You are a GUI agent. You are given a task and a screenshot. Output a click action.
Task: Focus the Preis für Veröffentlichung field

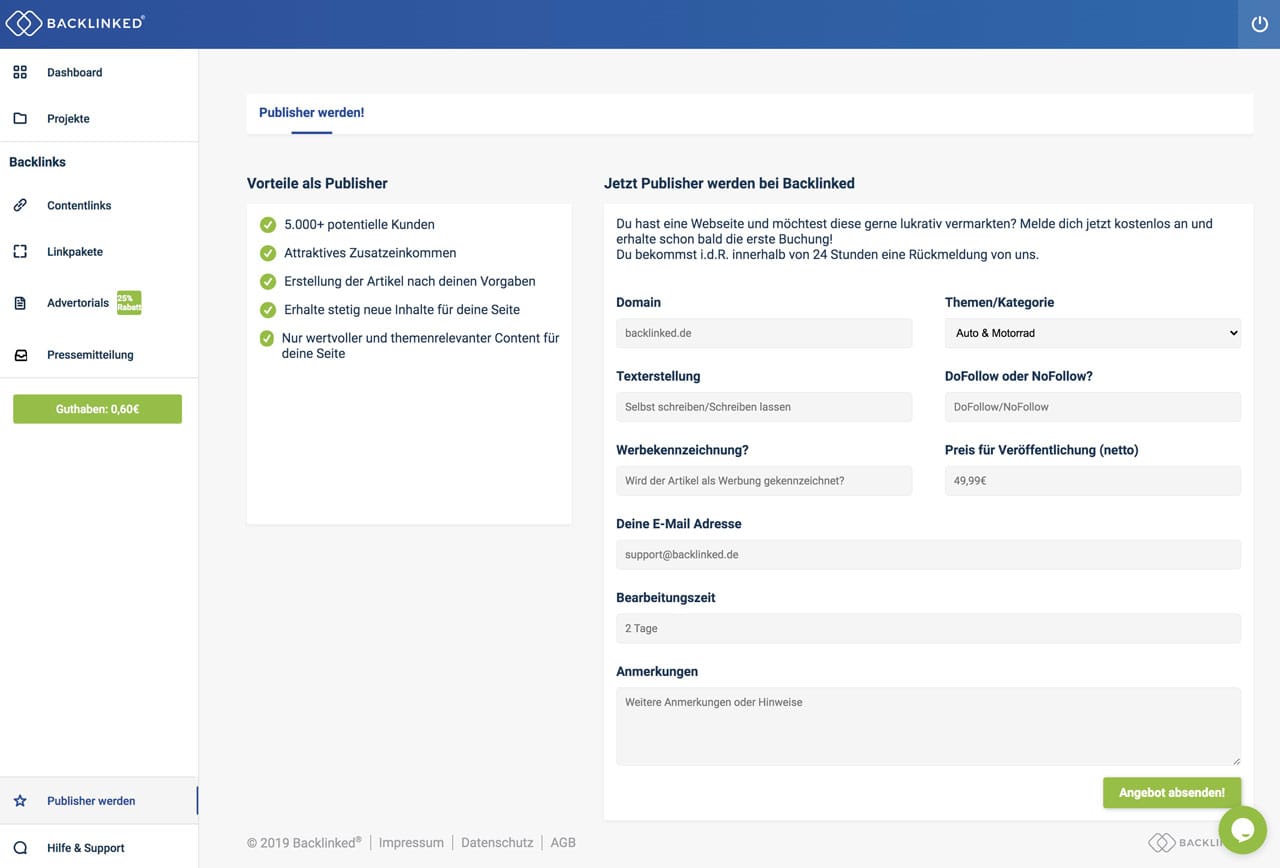1093,481
